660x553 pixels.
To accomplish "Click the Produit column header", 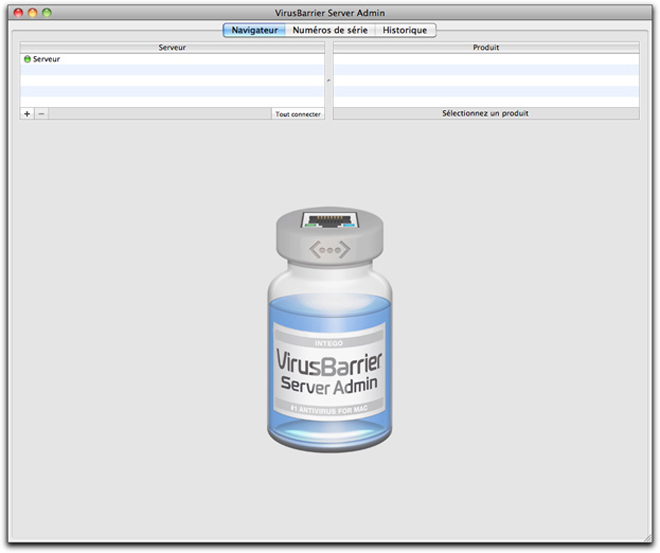I will (x=486, y=48).
